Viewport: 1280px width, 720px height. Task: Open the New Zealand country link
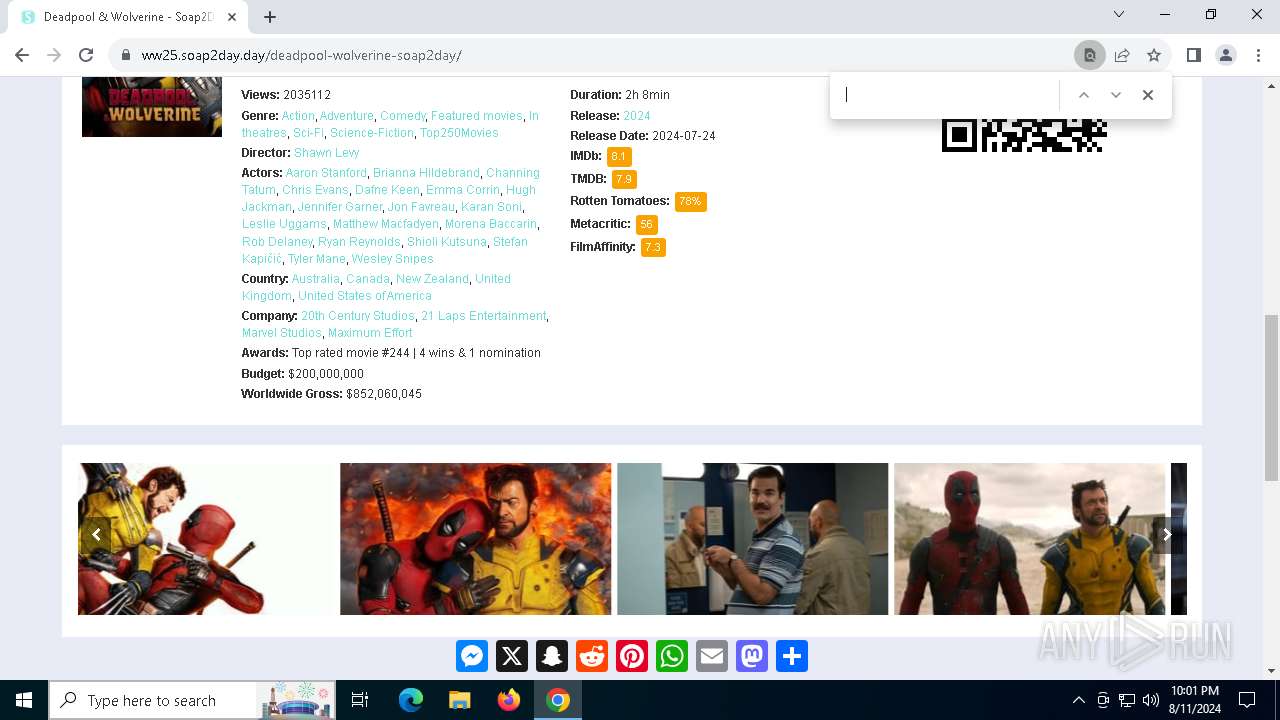pyautogui.click(x=432, y=279)
